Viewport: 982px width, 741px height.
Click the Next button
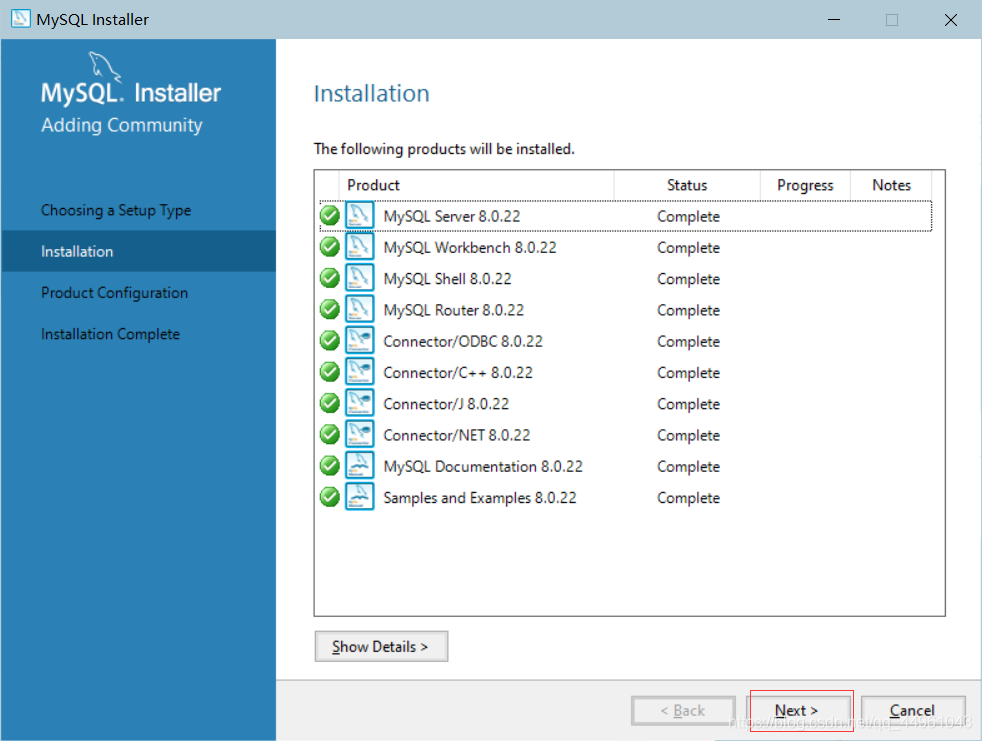click(x=801, y=710)
